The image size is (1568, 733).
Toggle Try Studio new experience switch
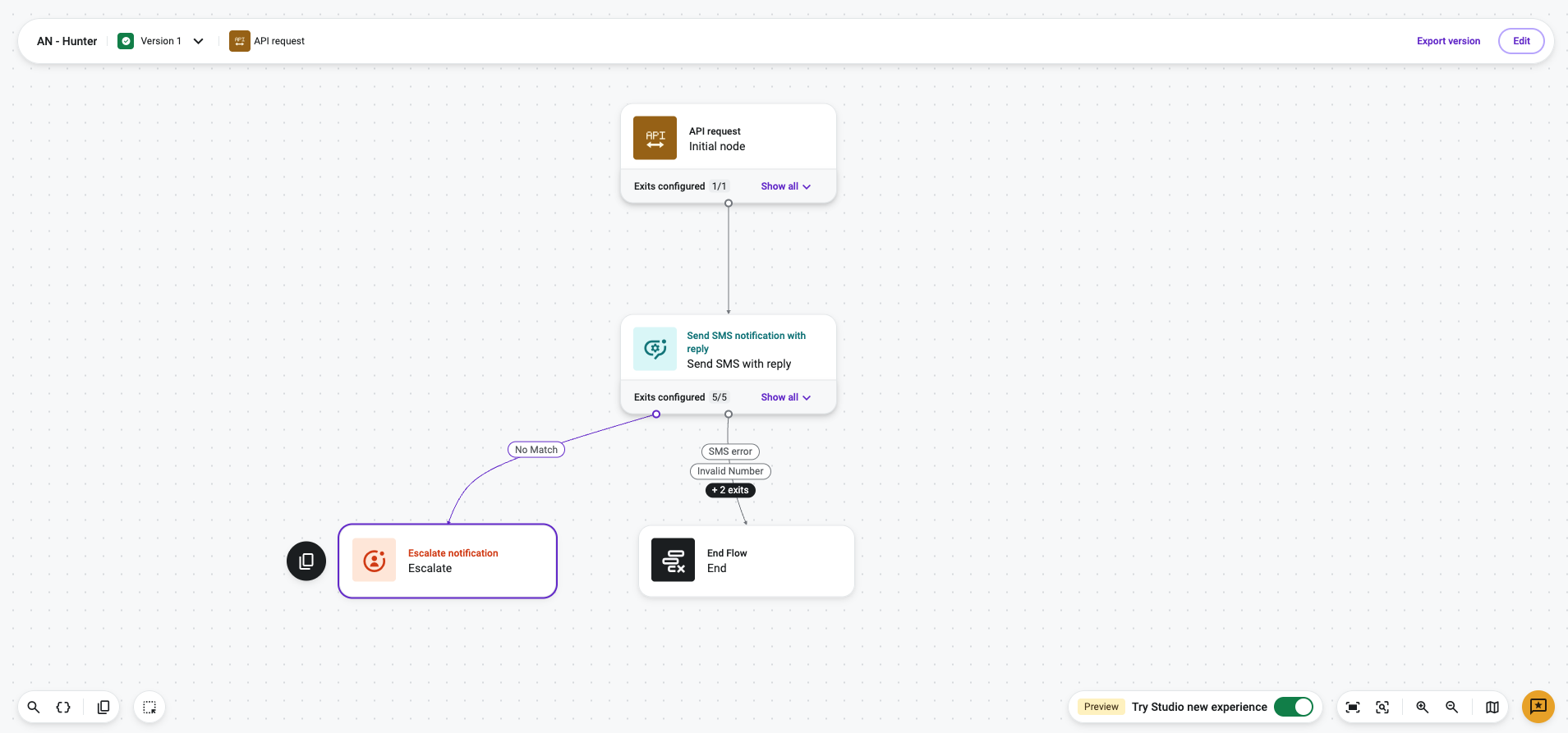pyautogui.click(x=1294, y=707)
